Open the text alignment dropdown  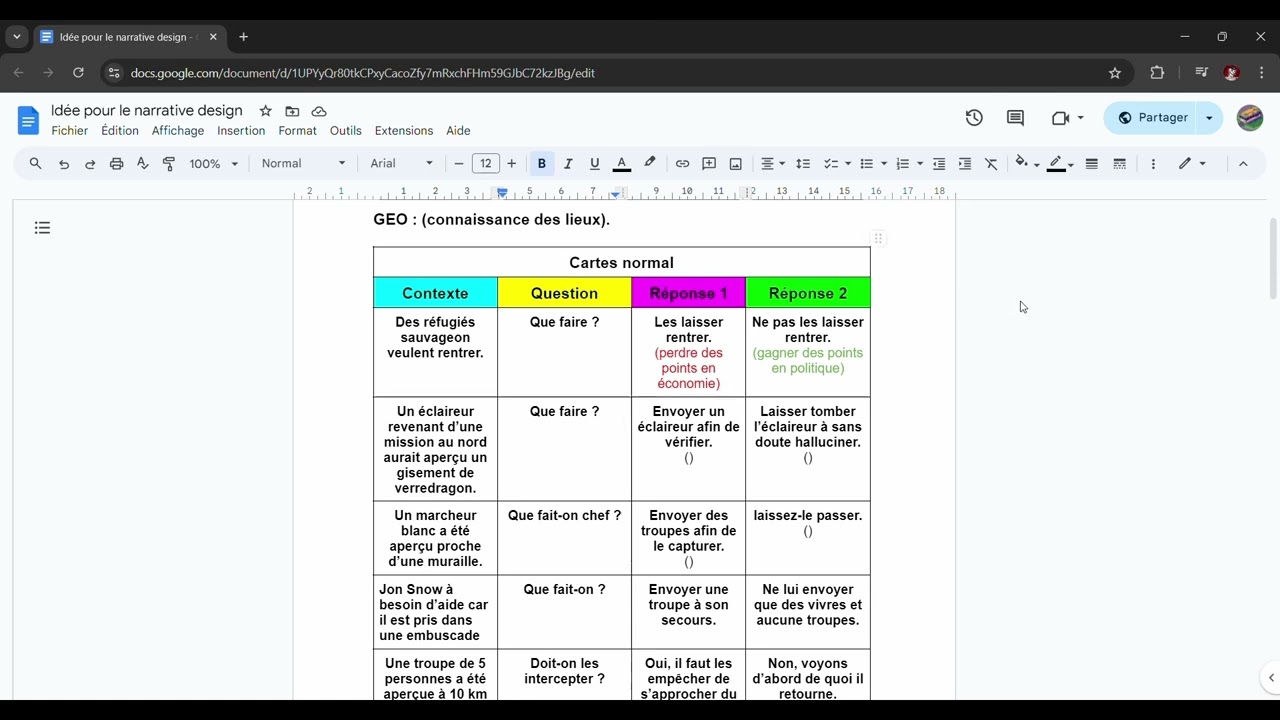point(772,164)
